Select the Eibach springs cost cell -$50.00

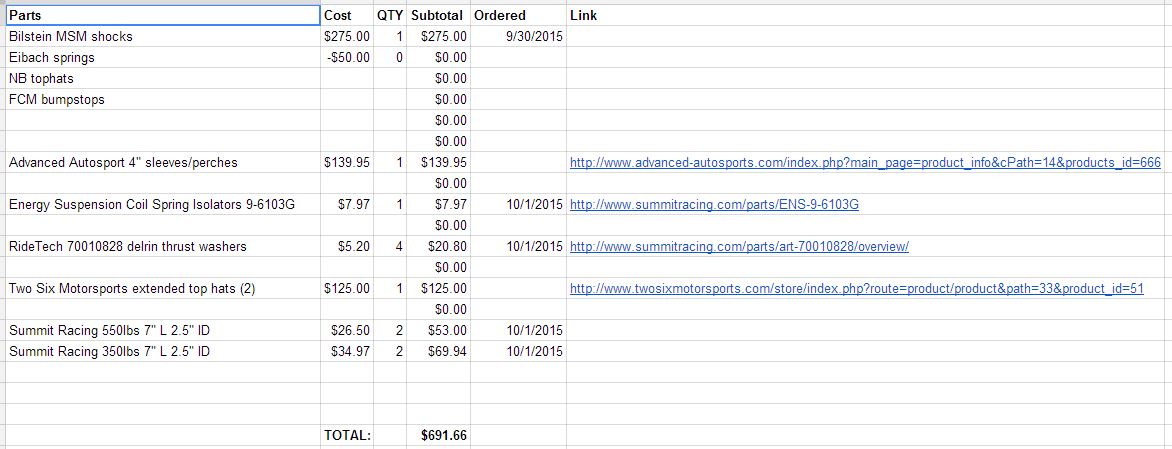[346, 57]
